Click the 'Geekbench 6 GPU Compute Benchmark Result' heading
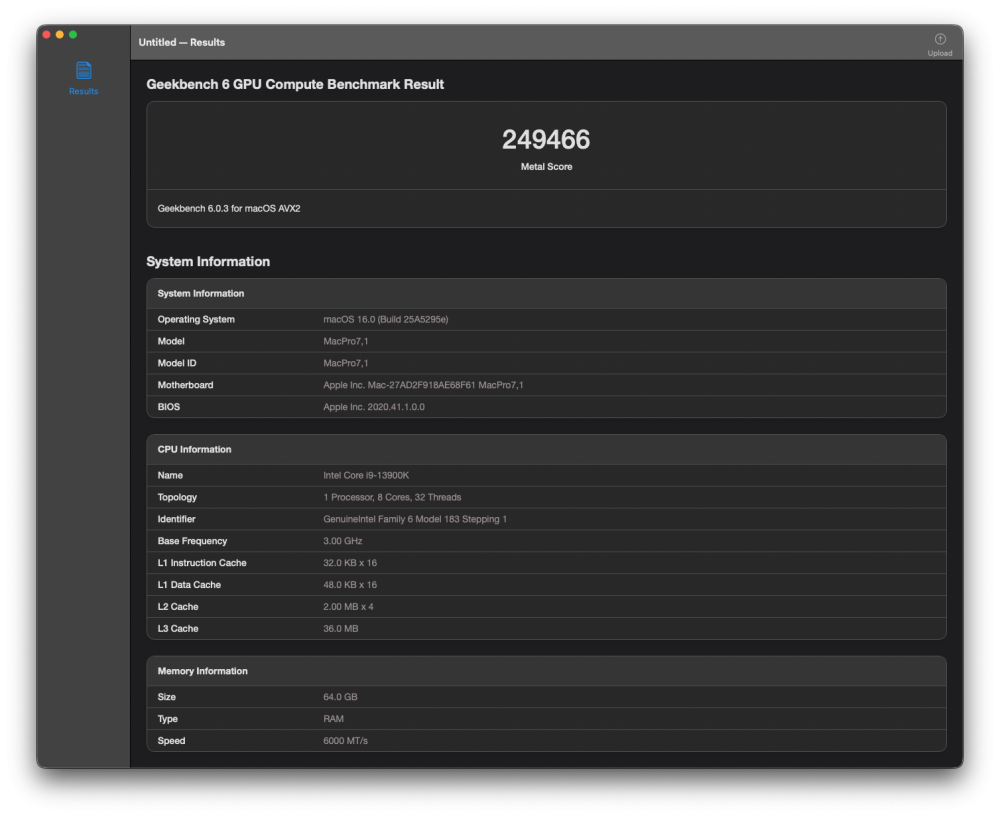1000x817 pixels. [295, 84]
